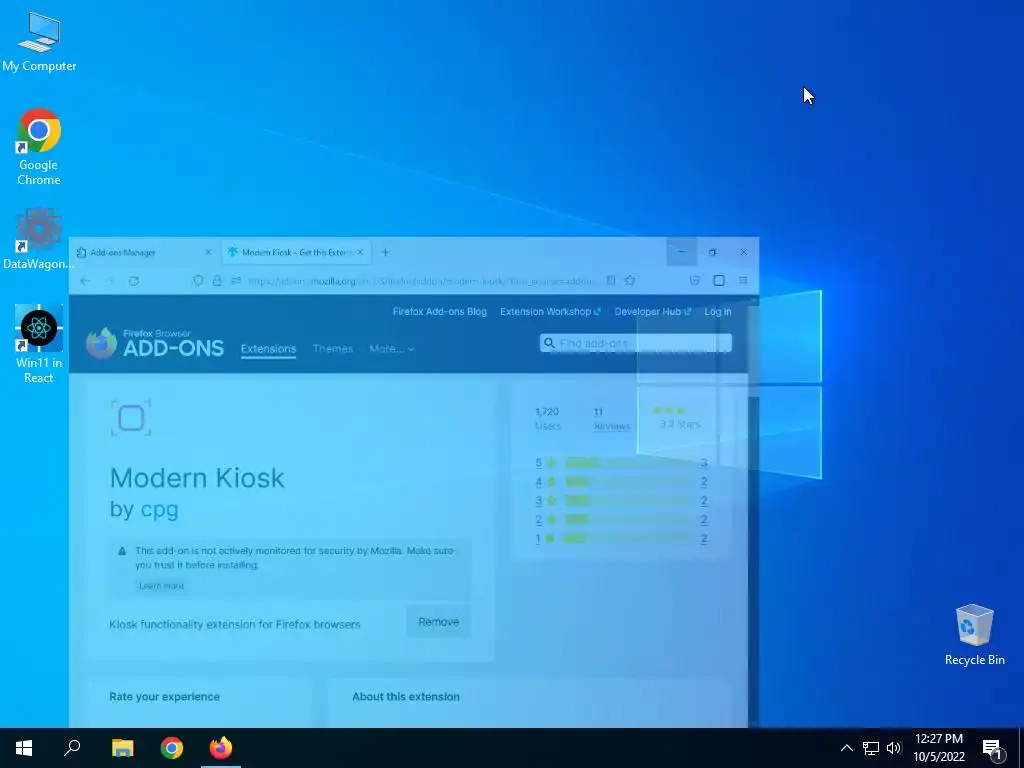Reload the Firefox page
The height and width of the screenshot is (768, 1024).
[134, 281]
